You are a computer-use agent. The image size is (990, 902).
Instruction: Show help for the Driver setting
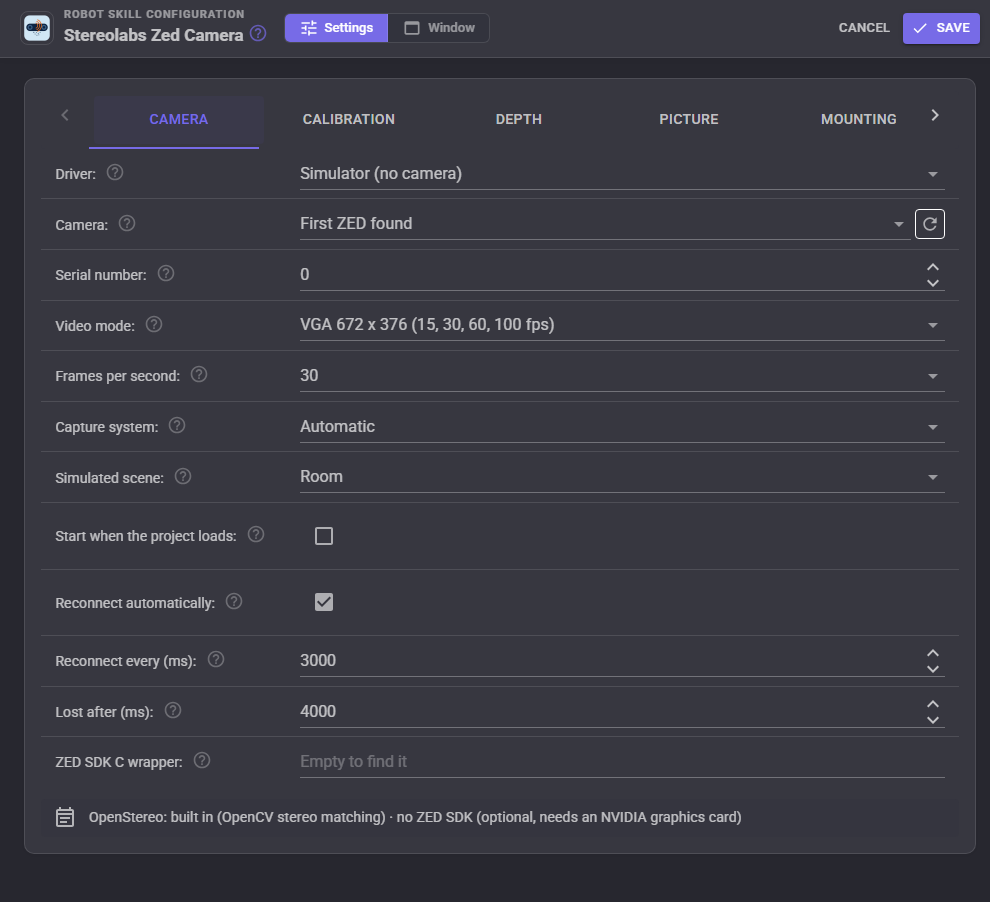coord(115,172)
